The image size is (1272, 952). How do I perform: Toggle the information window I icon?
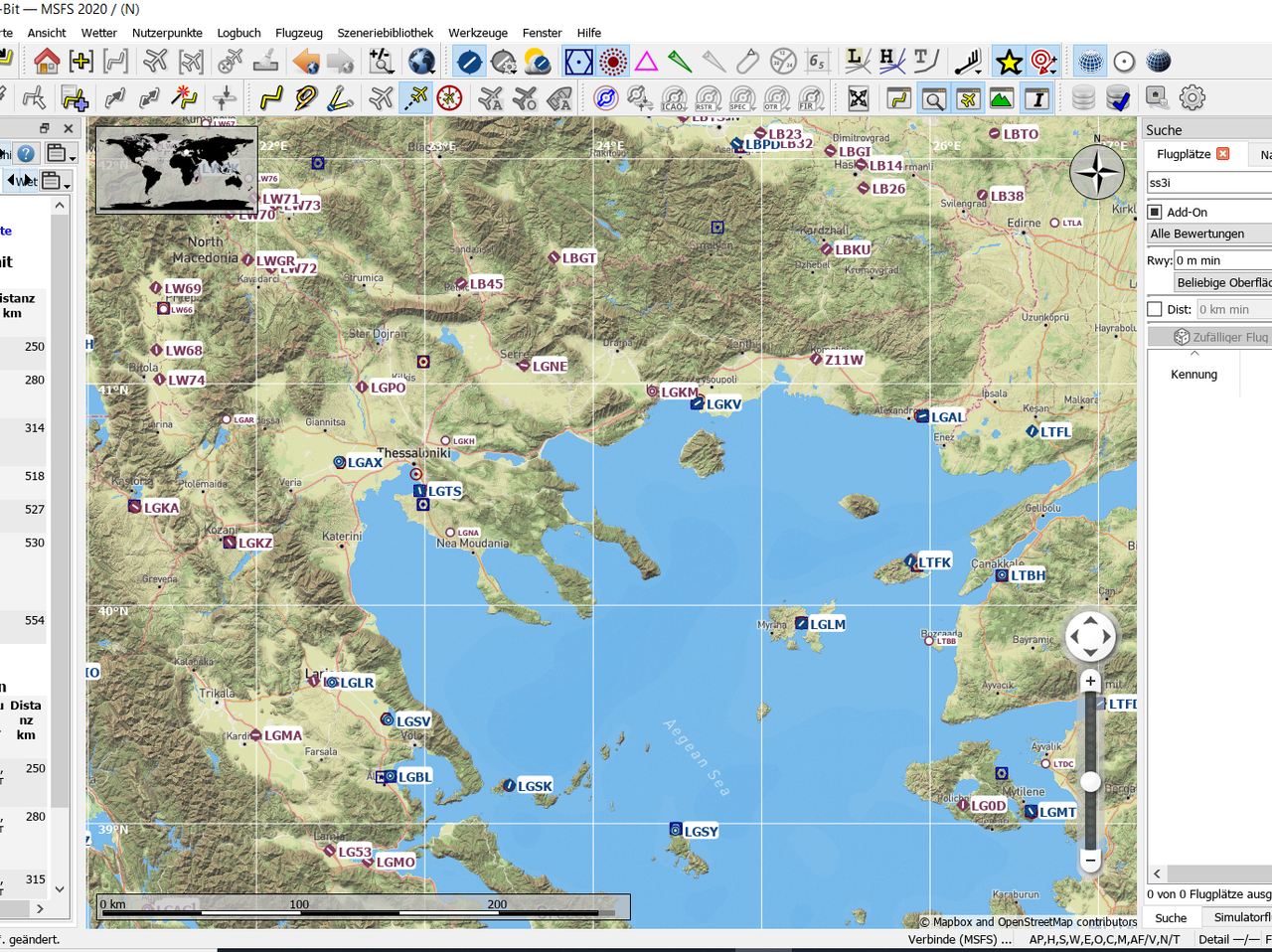point(1036,97)
